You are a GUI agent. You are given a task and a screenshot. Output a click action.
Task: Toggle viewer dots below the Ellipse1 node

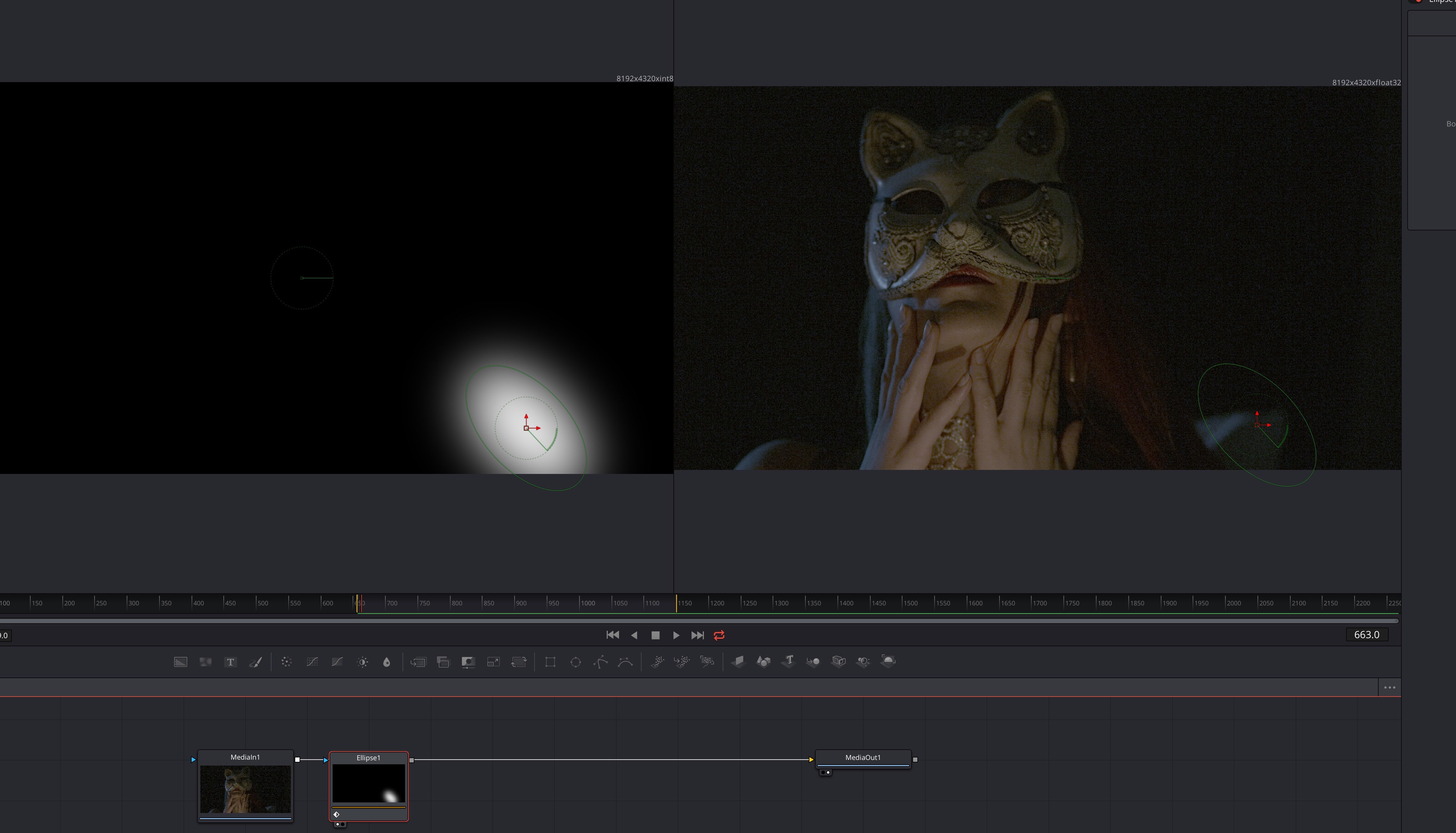[340, 825]
